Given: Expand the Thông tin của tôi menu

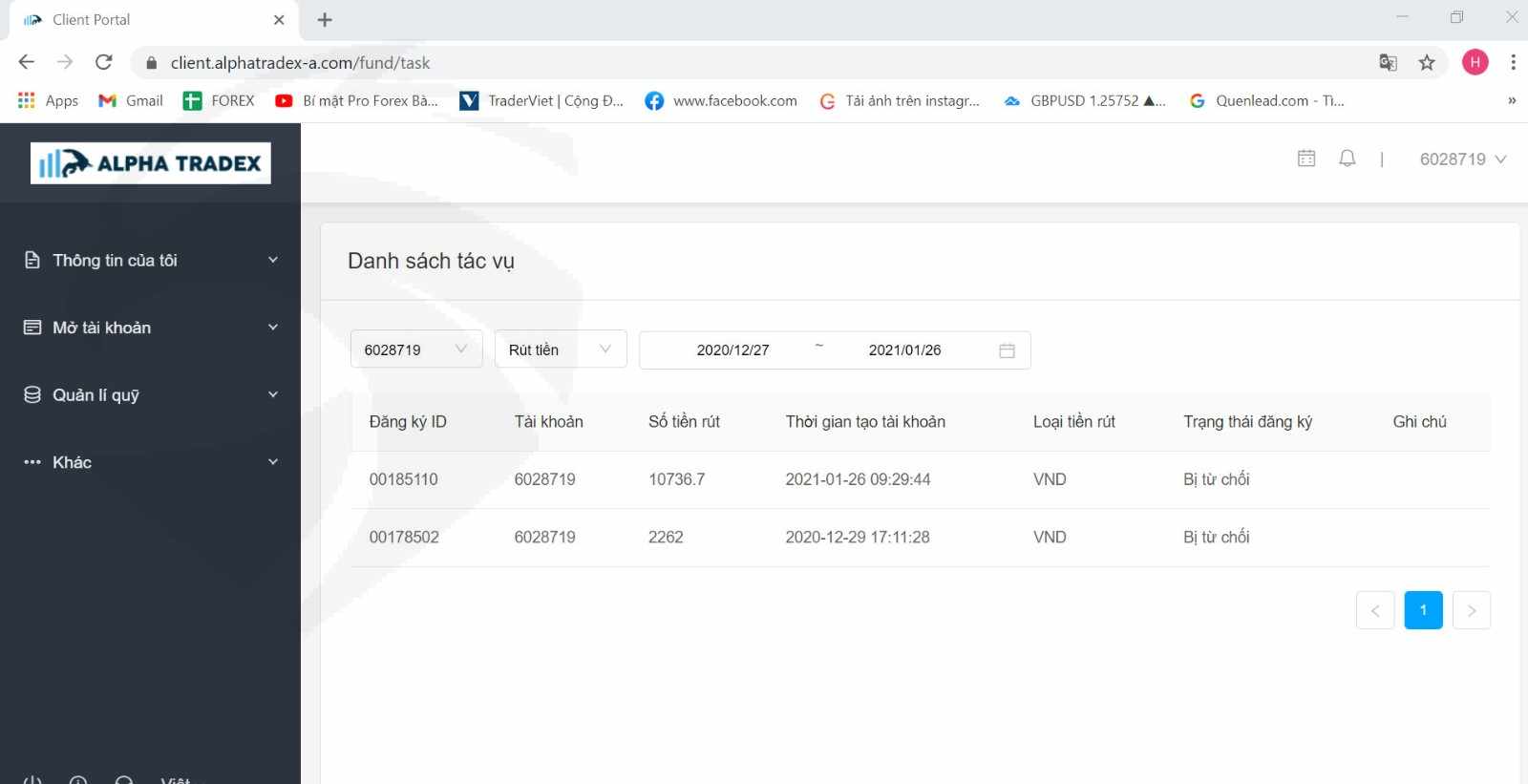Looking at the screenshot, I should click(x=150, y=261).
